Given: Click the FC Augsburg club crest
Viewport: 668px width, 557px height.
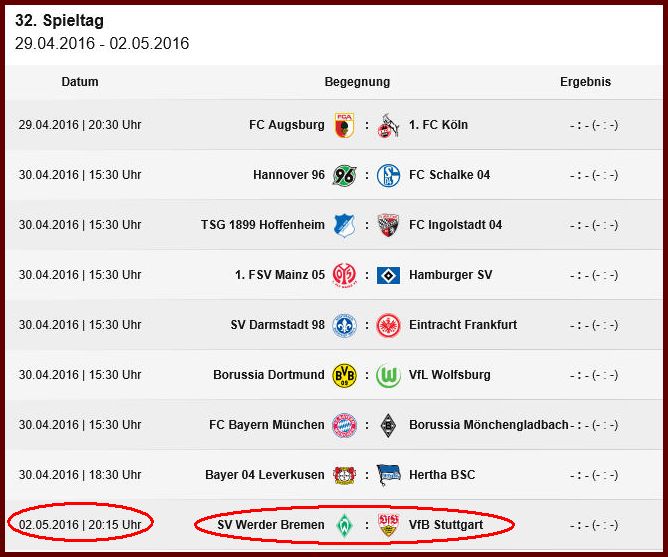Looking at the screenshot, I should click(344, 125).
